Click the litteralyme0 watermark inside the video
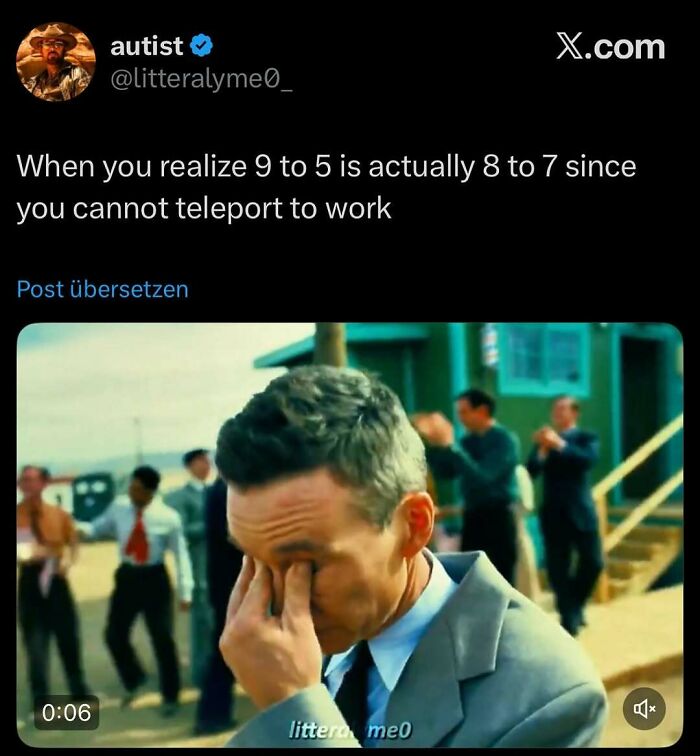This screenshot has width=700, height=756. click(x=350, y=729)
